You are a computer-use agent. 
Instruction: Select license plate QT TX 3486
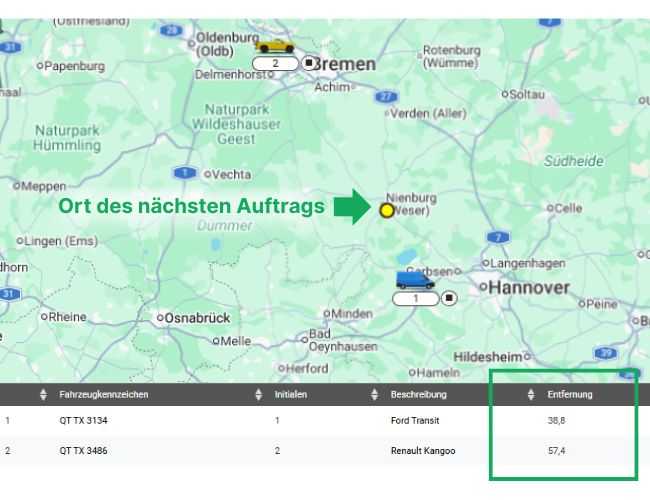point(83,451)
